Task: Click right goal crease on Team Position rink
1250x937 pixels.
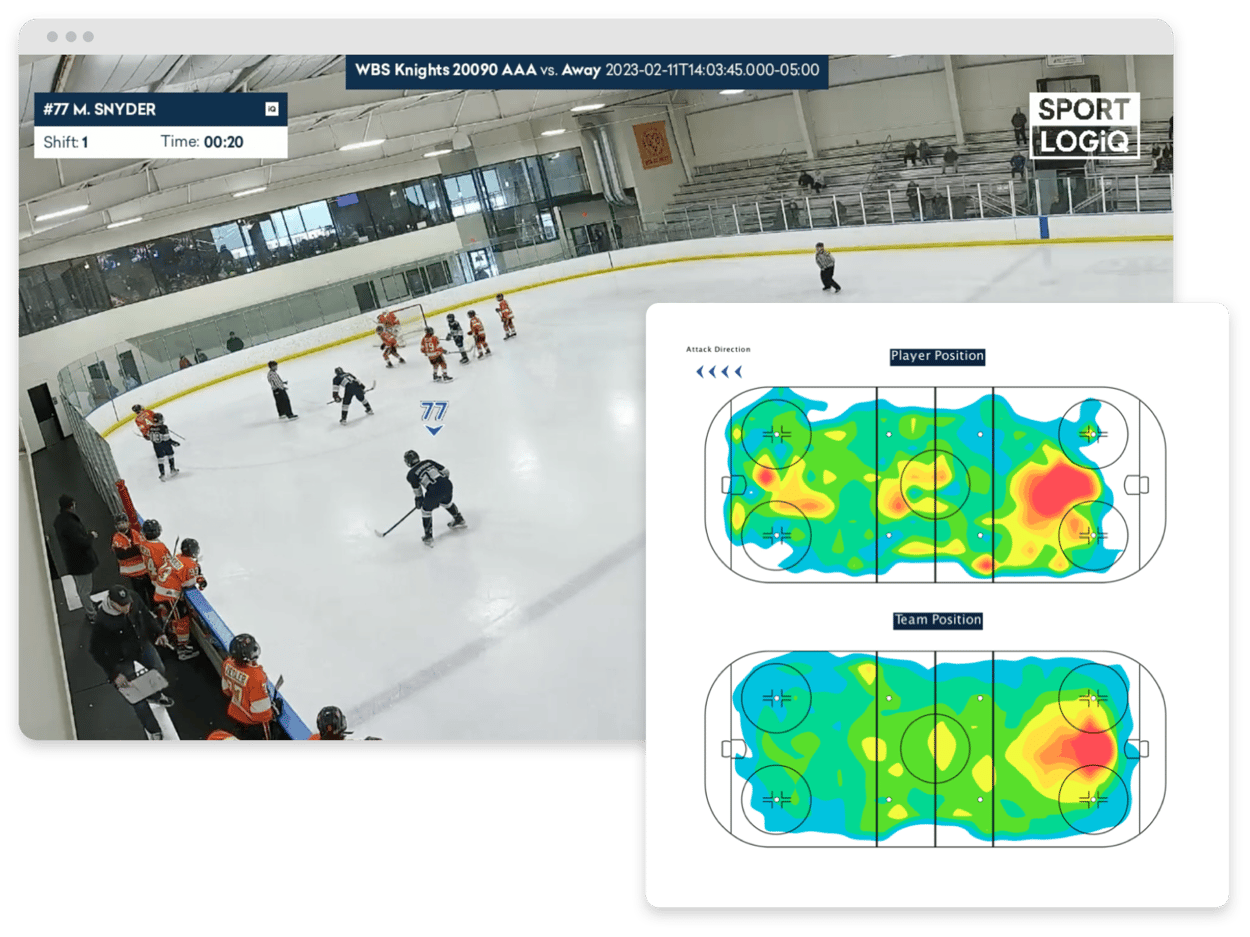Action: click(1136, 748)
